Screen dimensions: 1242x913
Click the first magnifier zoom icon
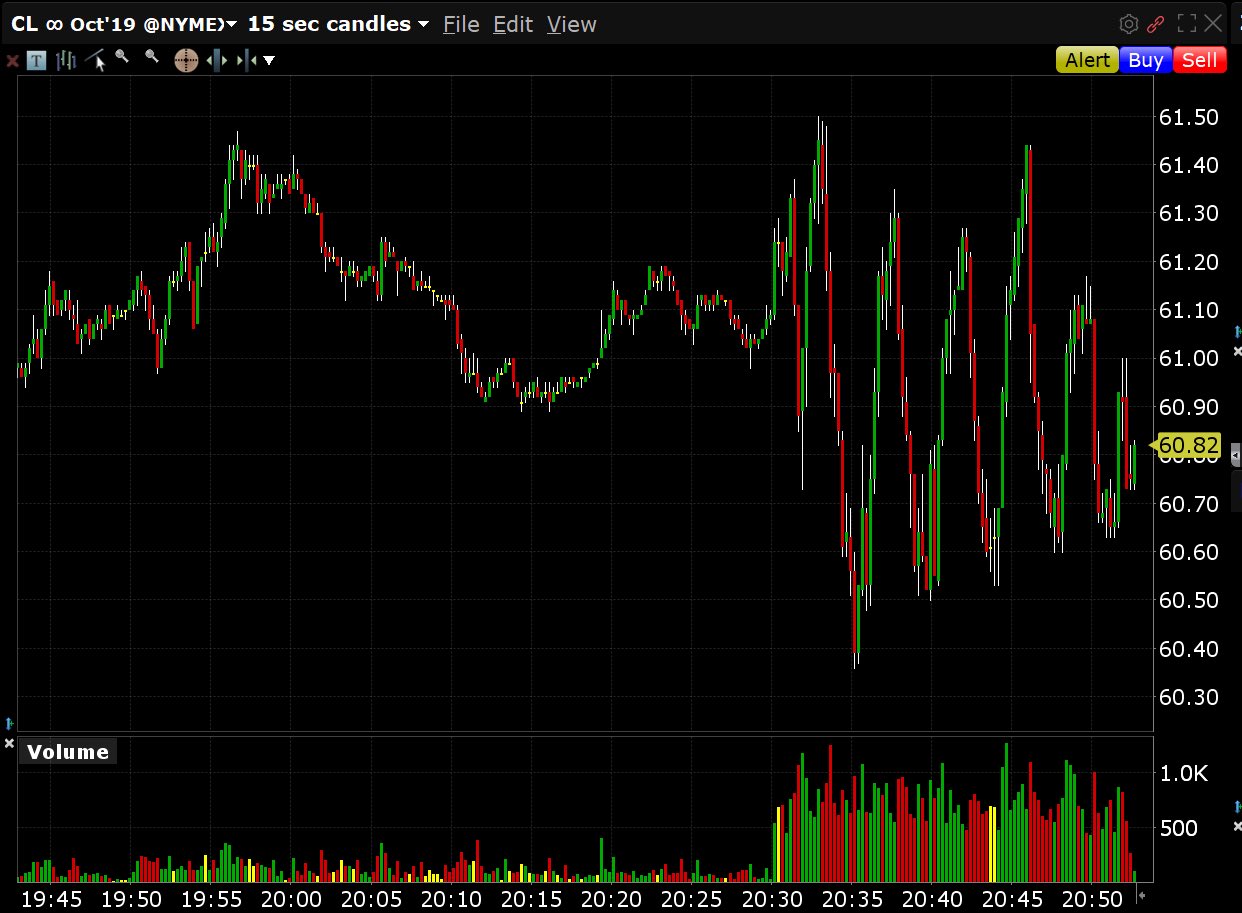click(123, 58)
